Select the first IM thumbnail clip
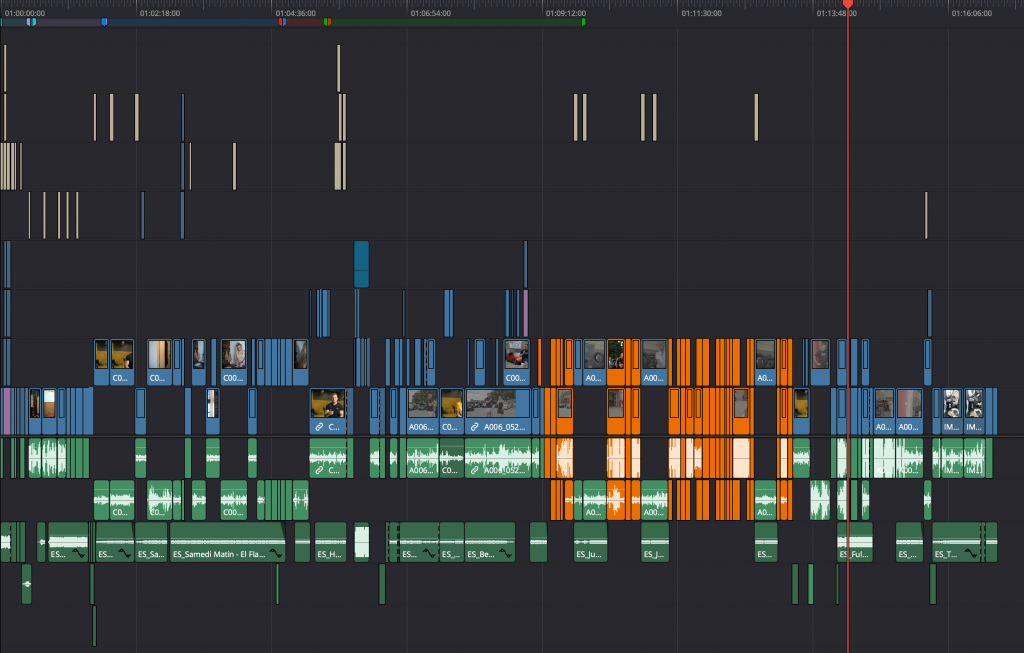 (952, 411)
